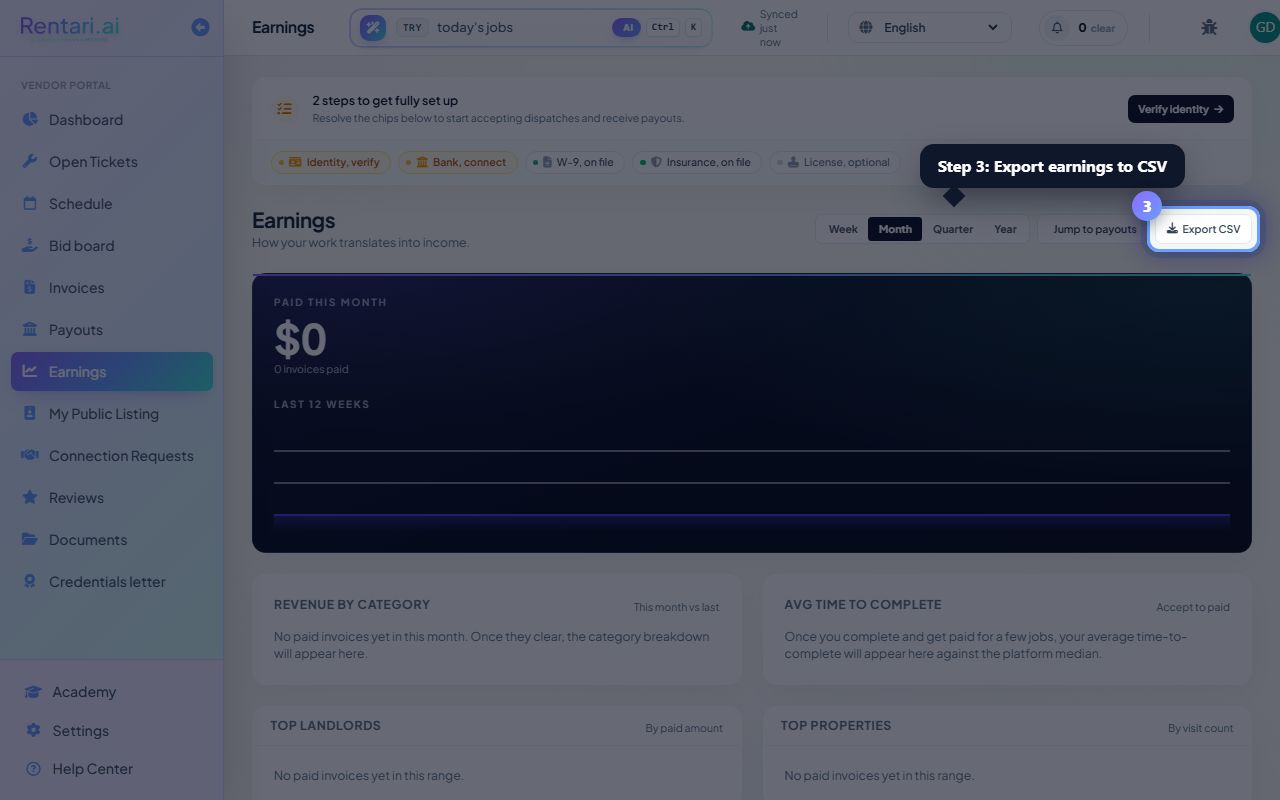Click the clear notifications label
The image size is (1280, 800).
click(1103, 28)
